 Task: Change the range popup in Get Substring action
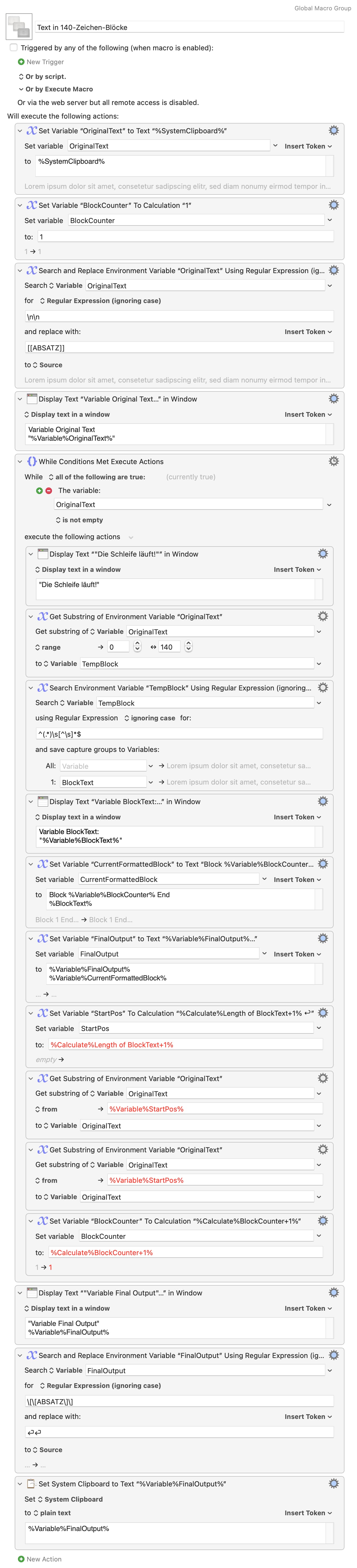[48, 648]
